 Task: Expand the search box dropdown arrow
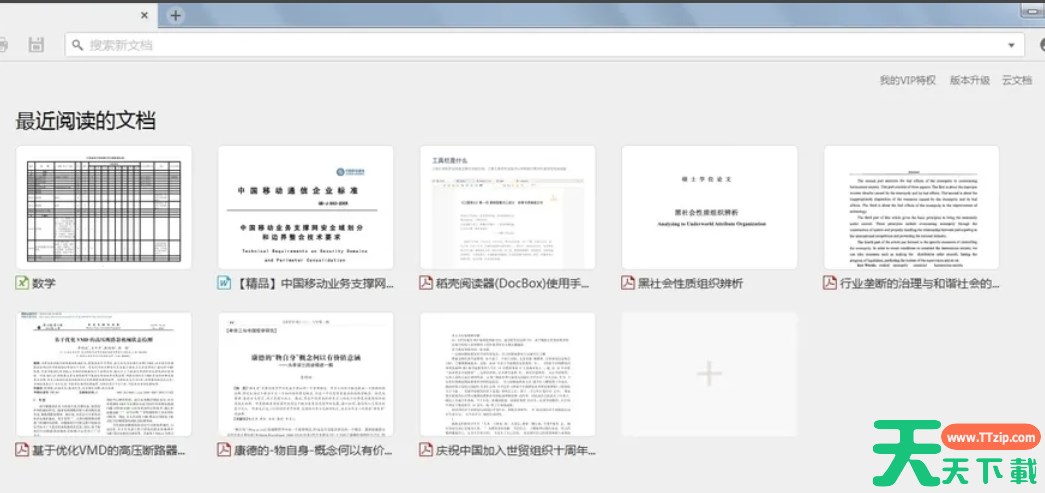[x=1012, y=45]
